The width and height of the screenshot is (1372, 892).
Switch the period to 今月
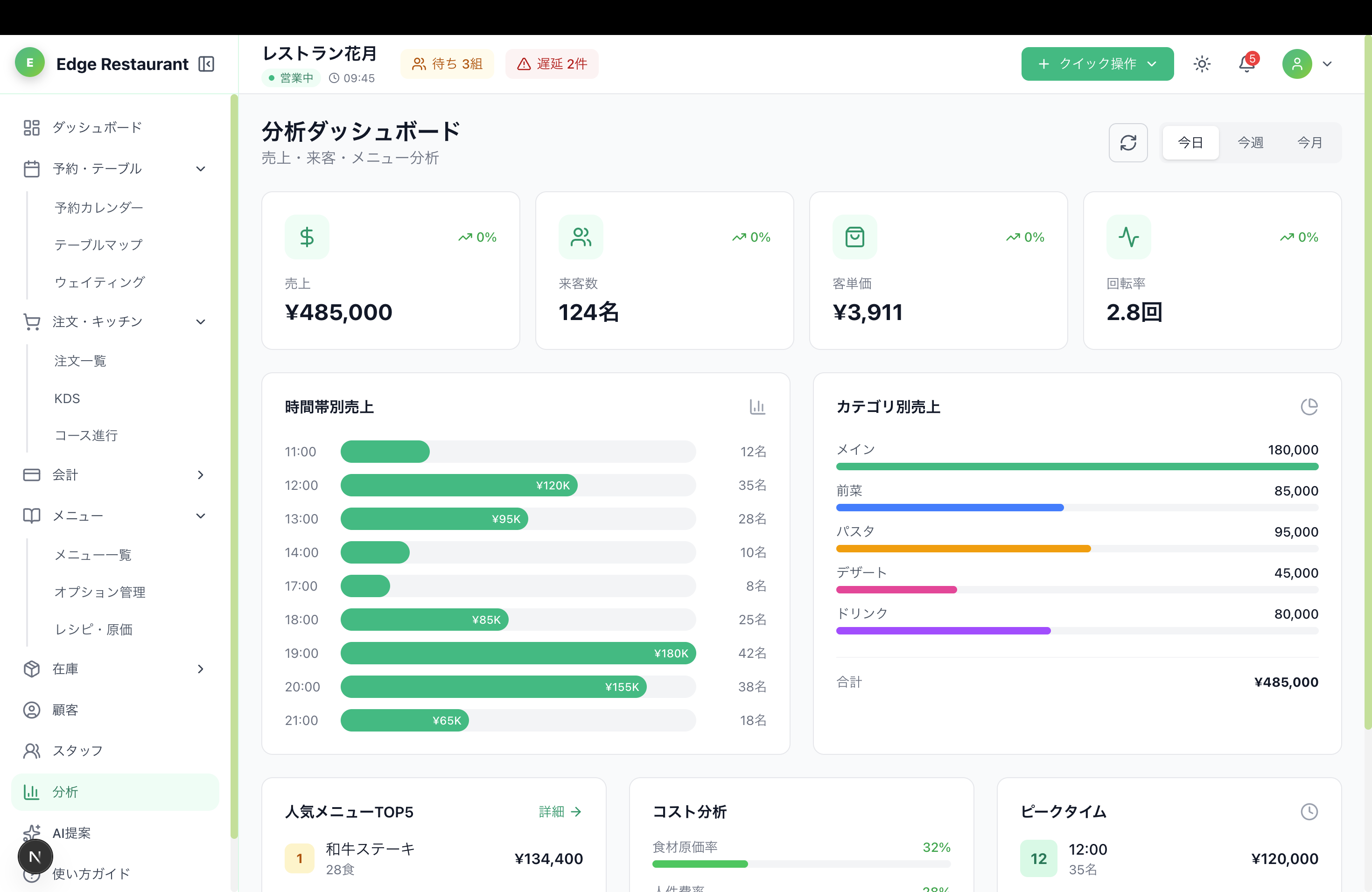pyautogui.click(x=1309, y=142)
